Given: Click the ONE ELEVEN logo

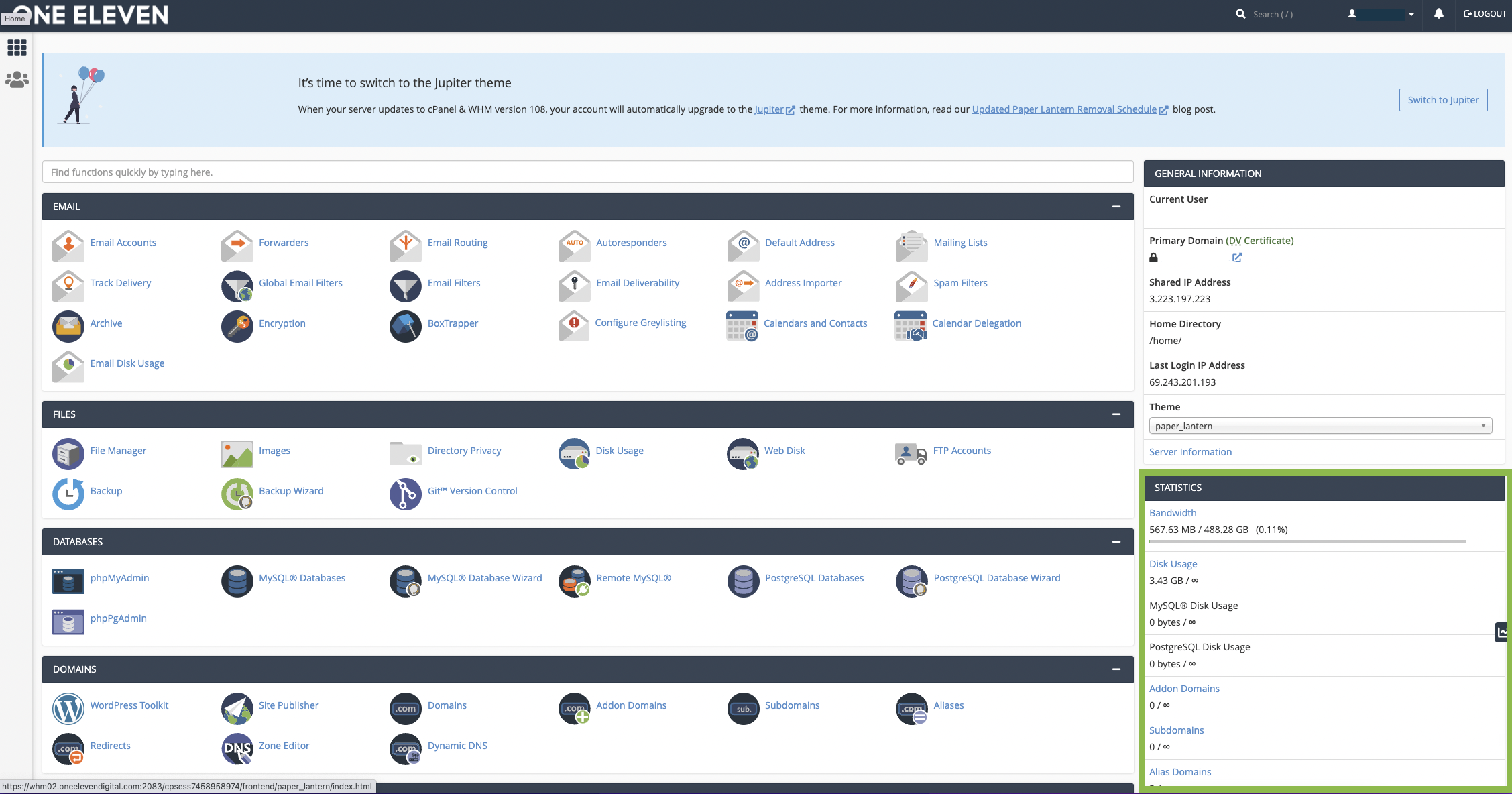Looking at the screenshot, I should 92,15.
